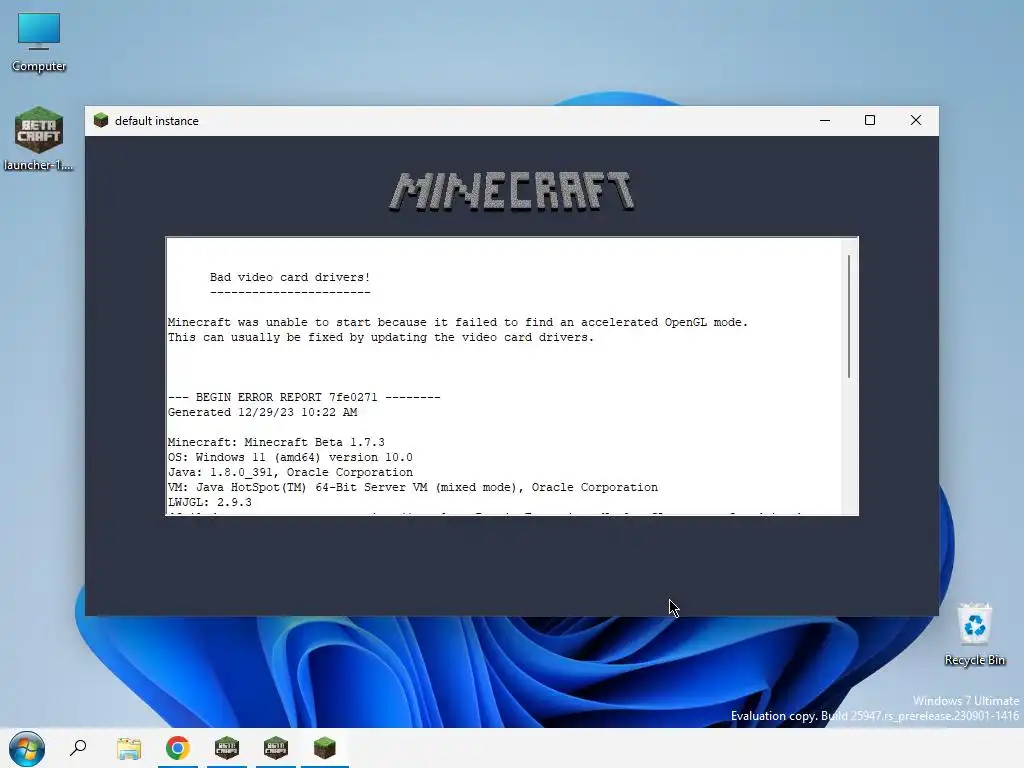Open the Windows Start orb
This screenshot has height=768, width=1024.
point(27,748)
